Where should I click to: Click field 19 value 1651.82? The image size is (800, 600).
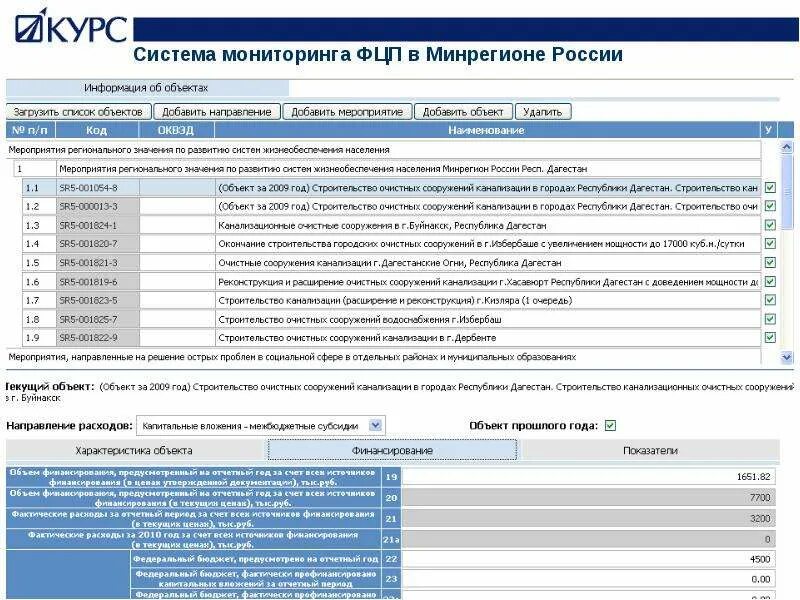[589, 477]
